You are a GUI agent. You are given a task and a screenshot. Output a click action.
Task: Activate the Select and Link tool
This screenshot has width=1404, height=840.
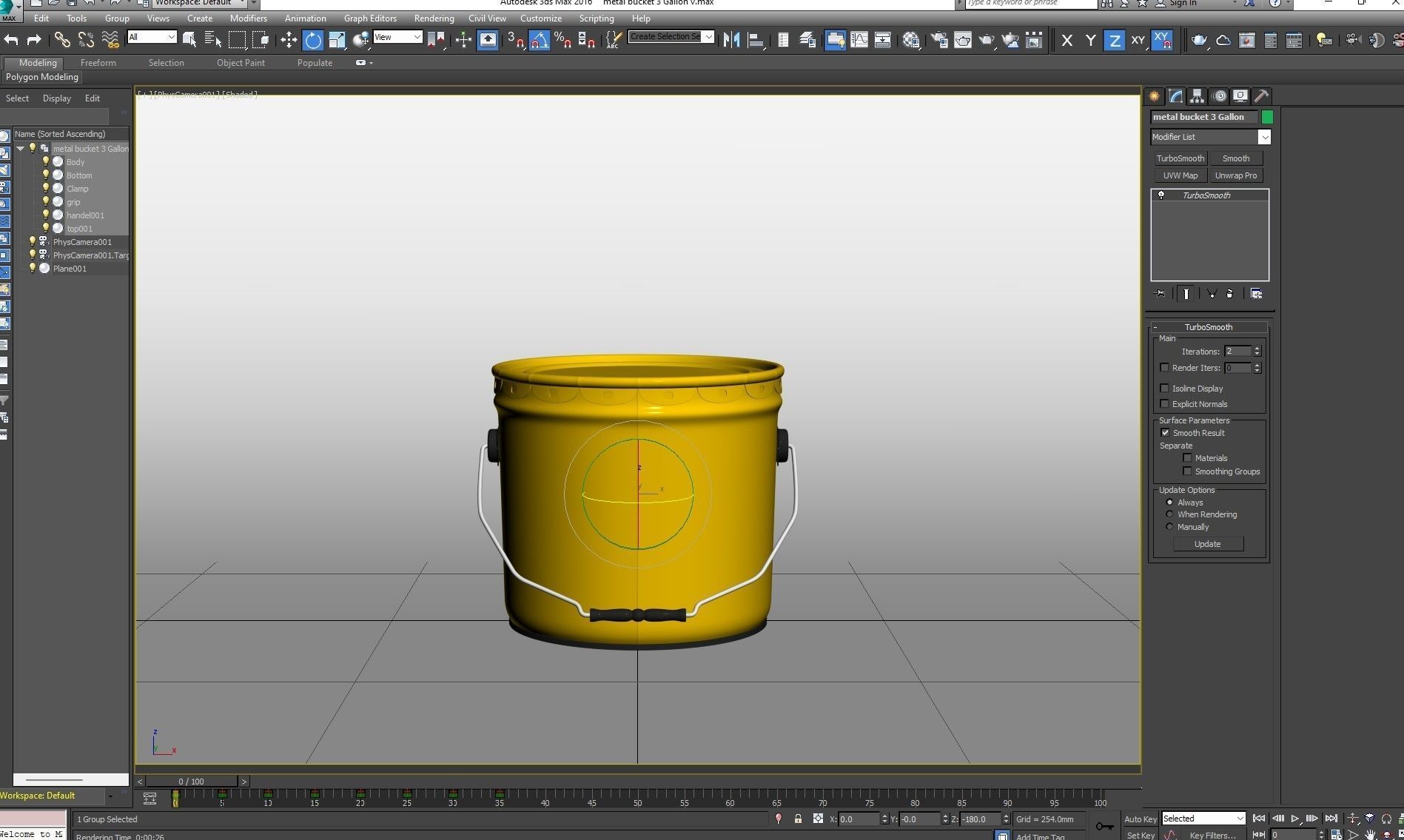62,40
